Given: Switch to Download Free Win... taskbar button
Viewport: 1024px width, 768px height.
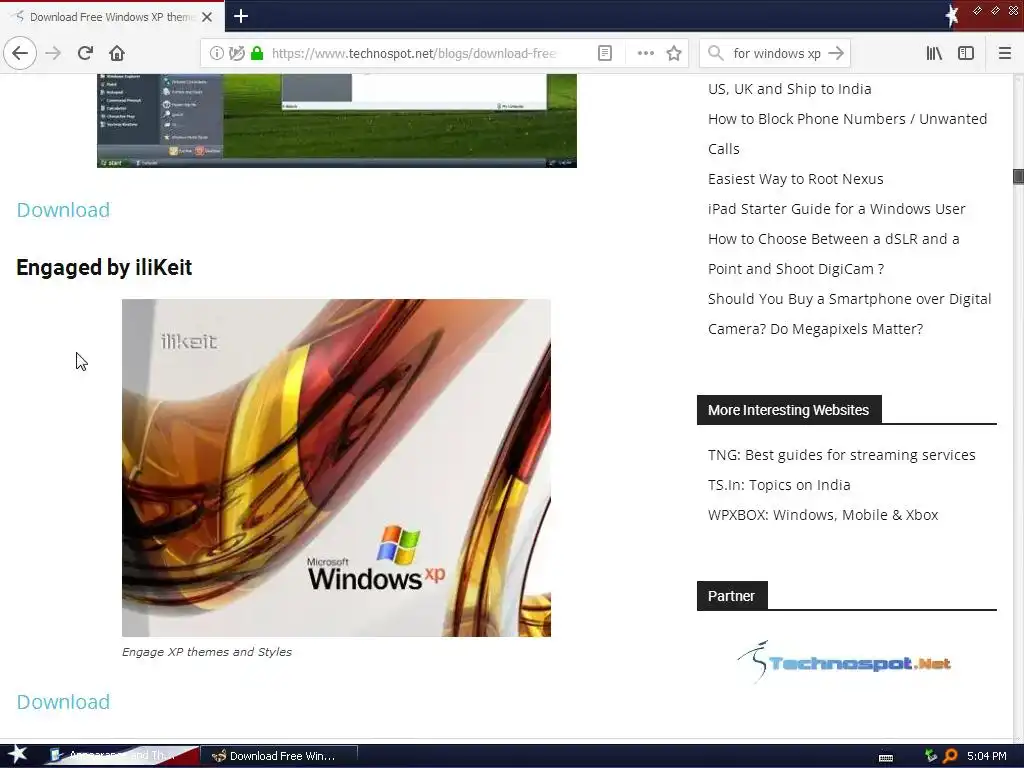Looking at the screenshot, I should (x=279, y=756).
